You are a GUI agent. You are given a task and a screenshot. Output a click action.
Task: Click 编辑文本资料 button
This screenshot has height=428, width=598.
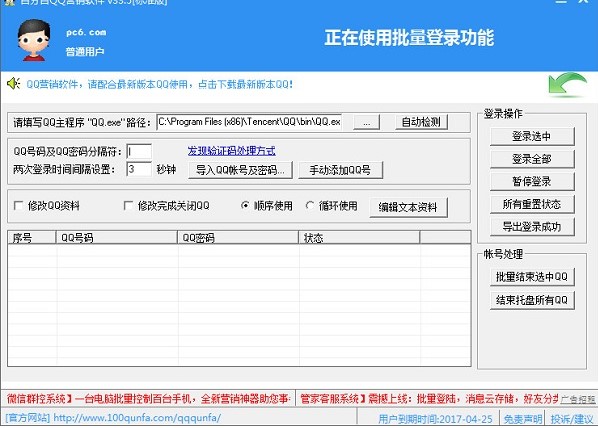(408, 207)
